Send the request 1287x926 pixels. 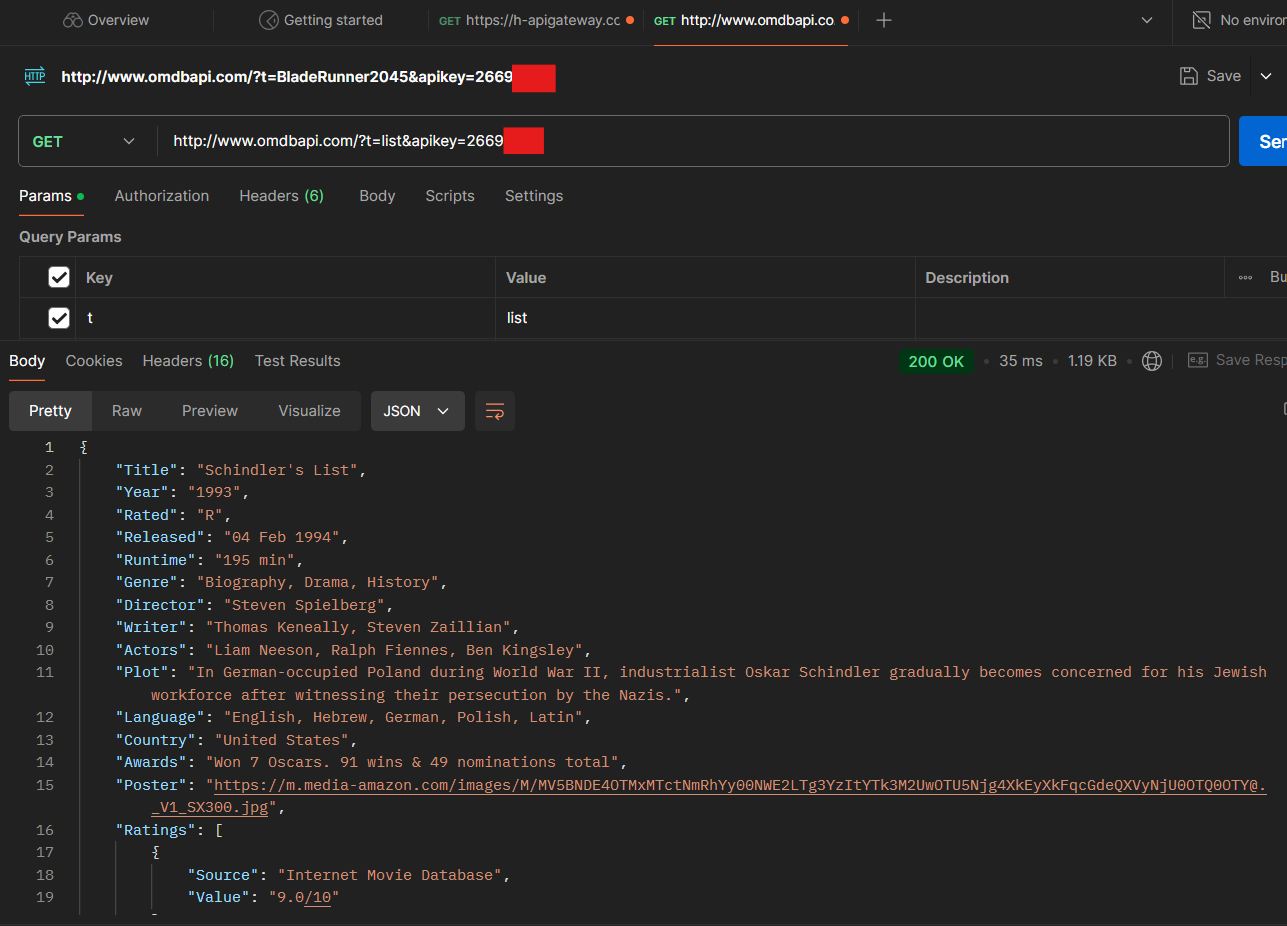[x=1263, y=141]
